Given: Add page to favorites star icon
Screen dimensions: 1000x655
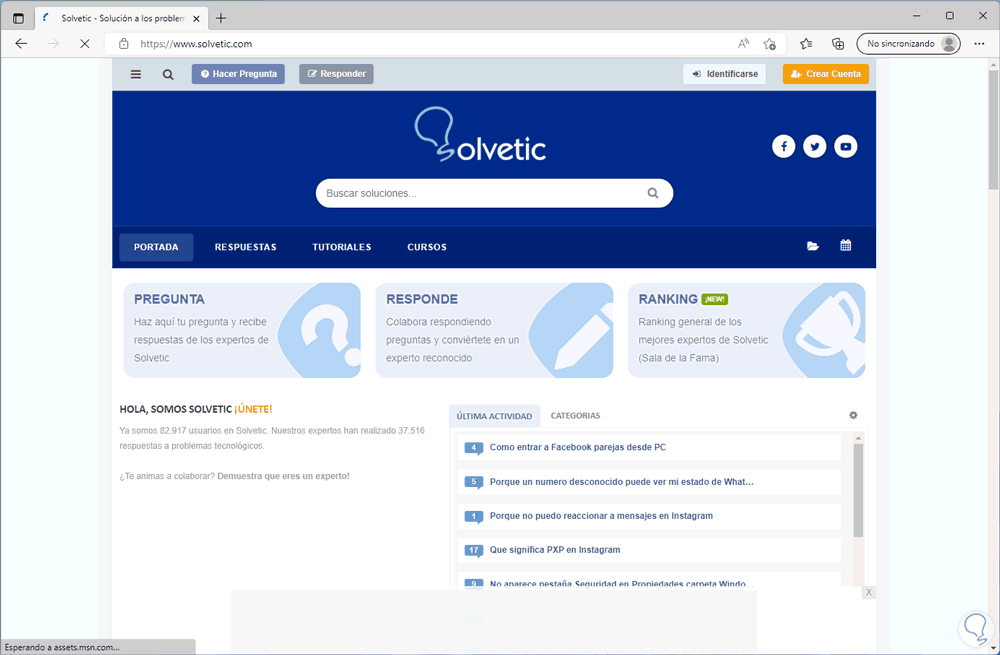Looking at the screenshot, I should (770, 43).
